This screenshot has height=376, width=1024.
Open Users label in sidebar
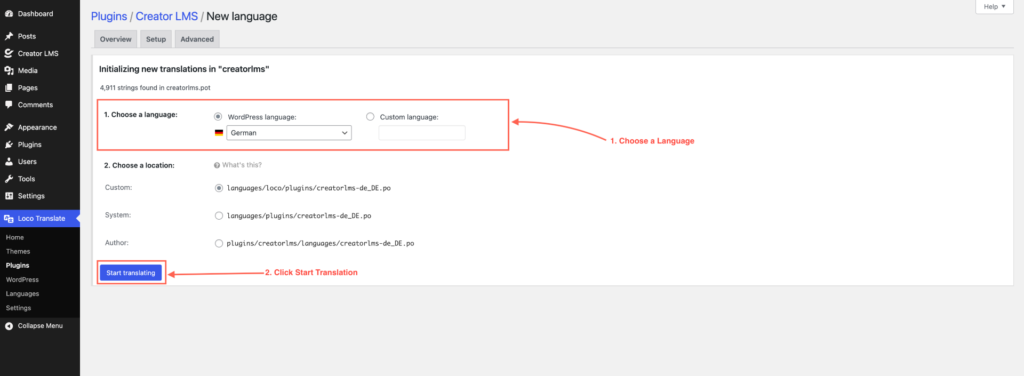(x=27, y=161)
